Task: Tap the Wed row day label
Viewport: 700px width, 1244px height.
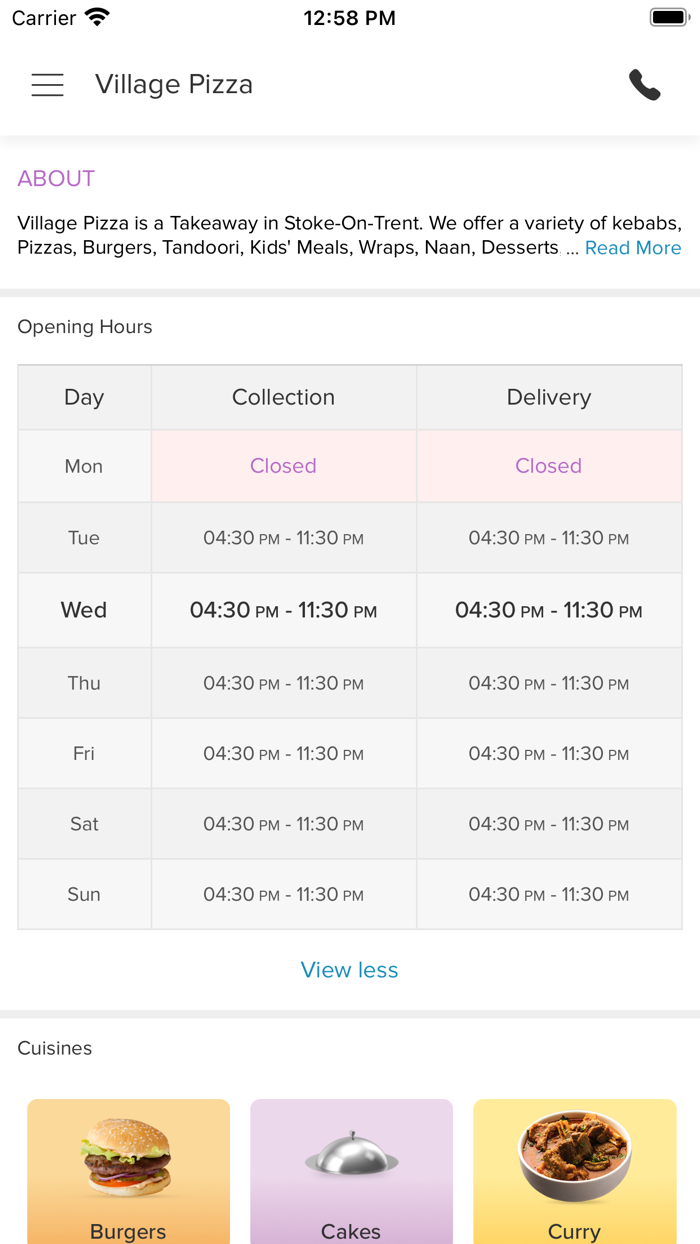Action: pyautogui.click(x=84, y=610)
